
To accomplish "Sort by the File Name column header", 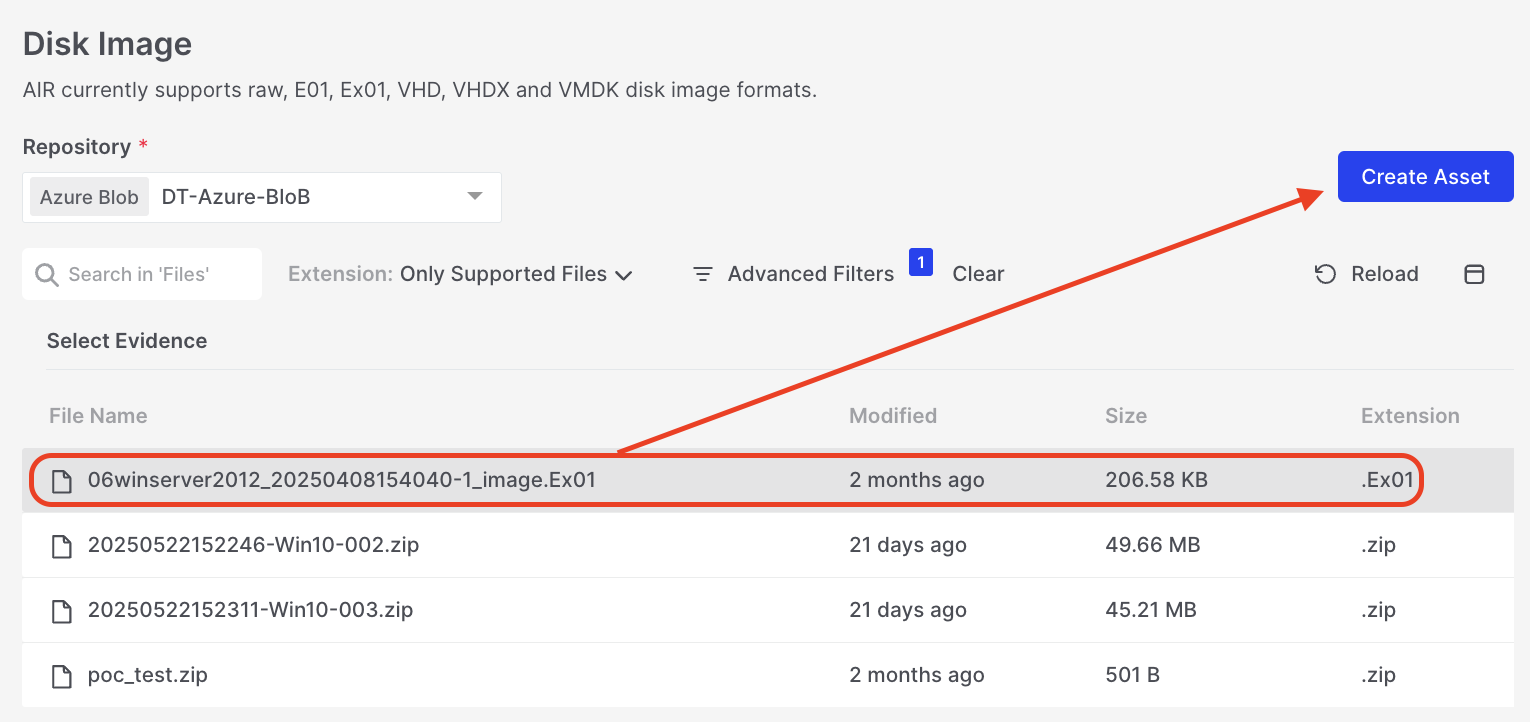I will click(98, 416).
